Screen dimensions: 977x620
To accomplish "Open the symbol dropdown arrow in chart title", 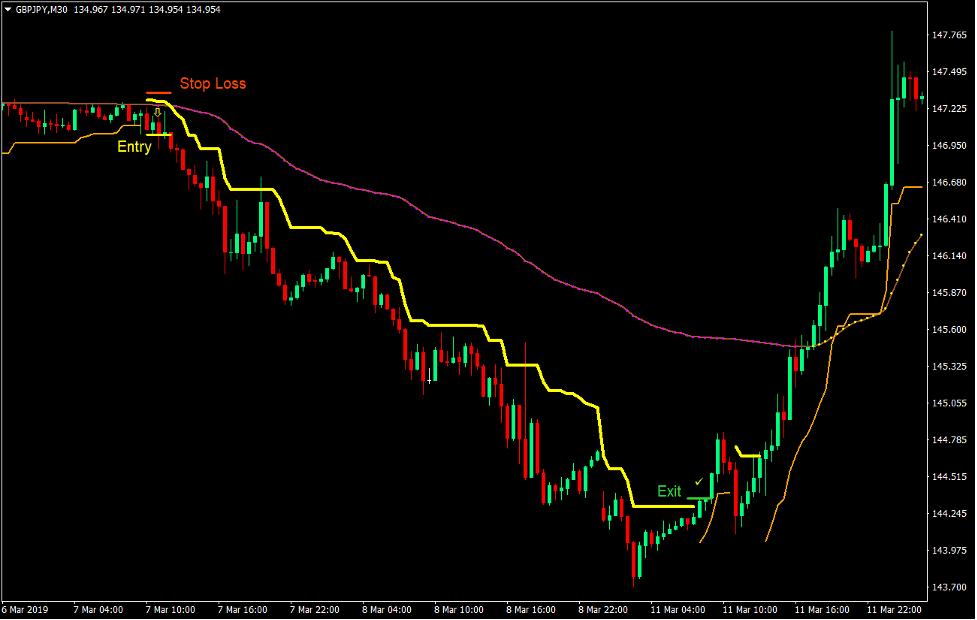I will [x=10, y=9].
